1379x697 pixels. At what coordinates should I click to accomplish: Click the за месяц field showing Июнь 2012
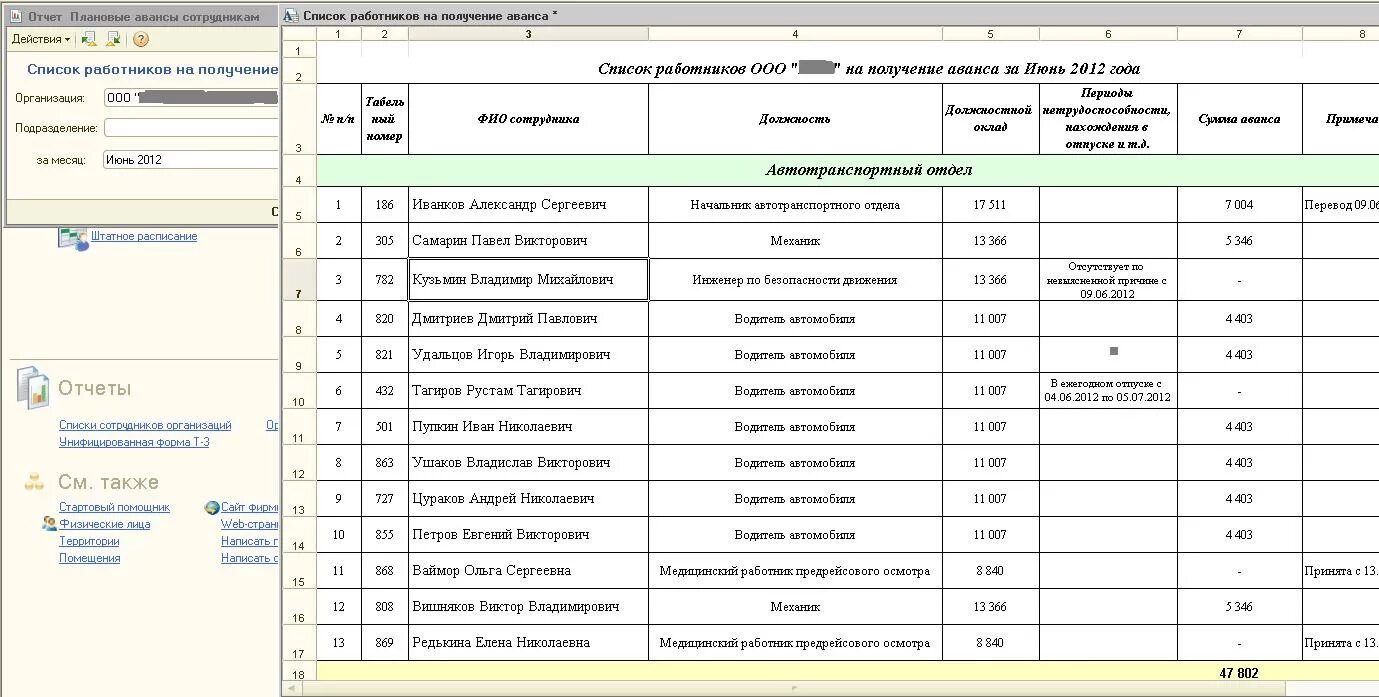point(191,159)
